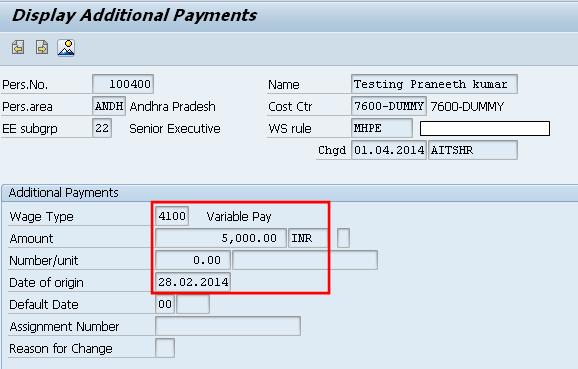Screen dimensions: 578x369
Task: Select the Display Additional Payments title
Action: pos(135,15)
